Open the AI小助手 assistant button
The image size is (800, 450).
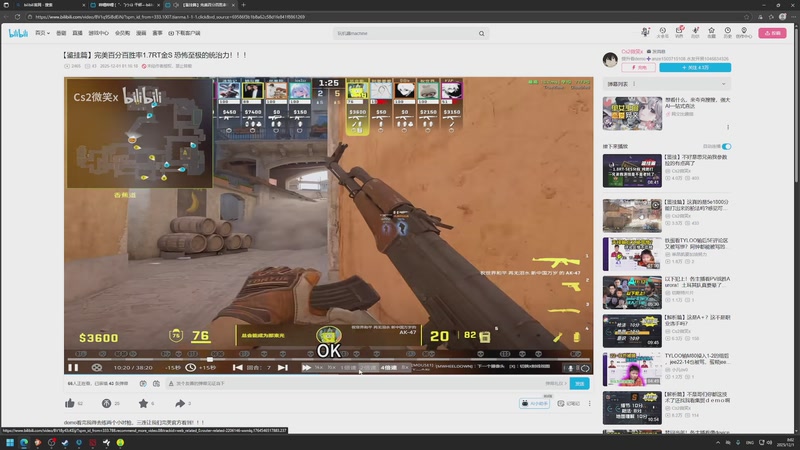[x=534, y=403]
